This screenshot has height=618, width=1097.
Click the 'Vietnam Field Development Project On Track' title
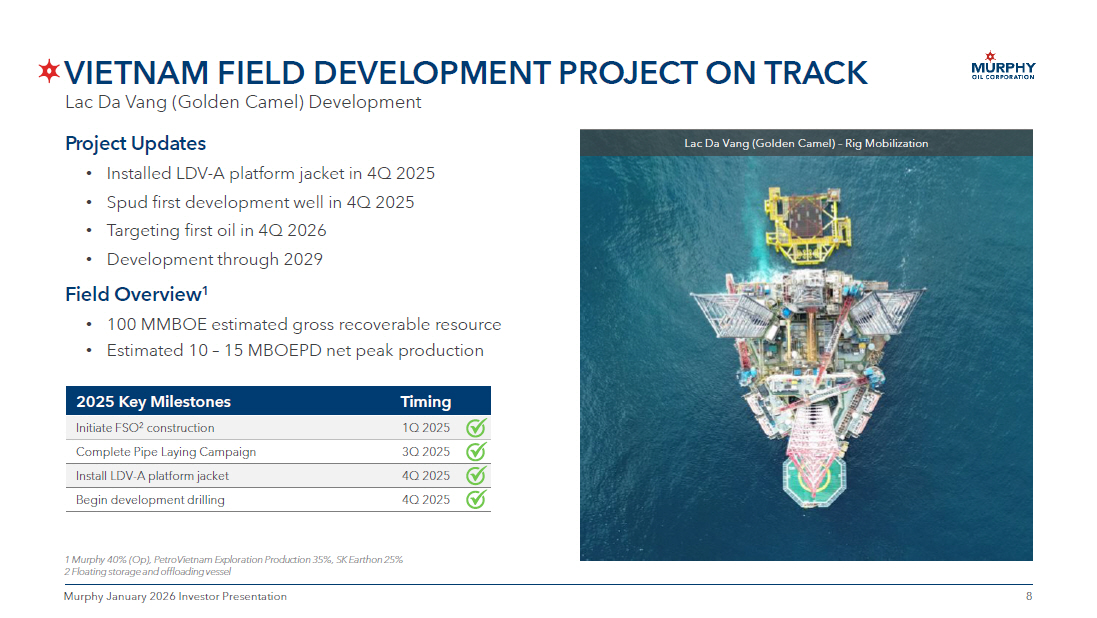pos(466,73)
